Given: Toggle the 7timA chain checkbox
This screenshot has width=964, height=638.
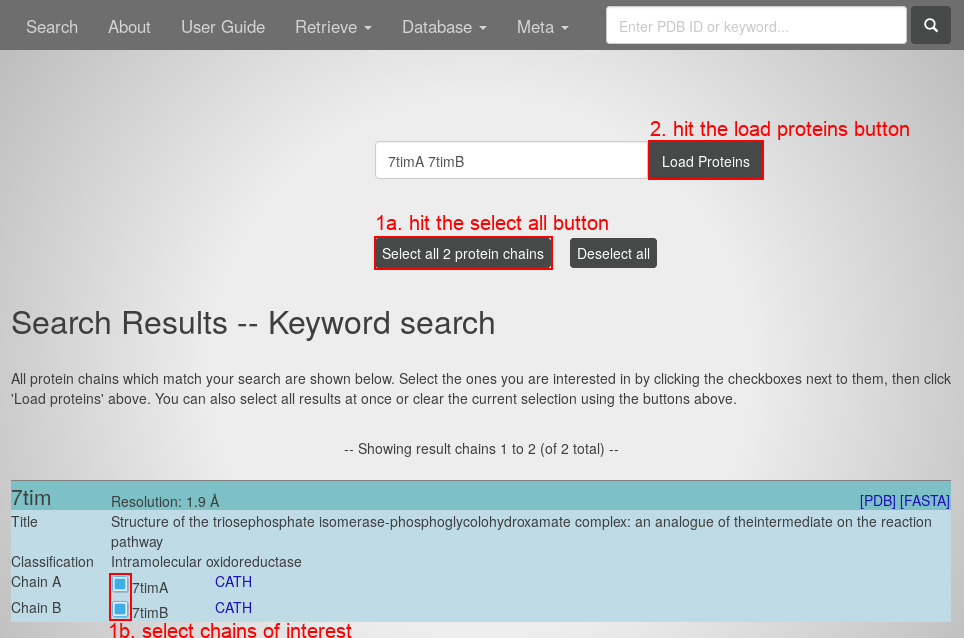Looking at the screenshot, I should [x=120, y=584].
